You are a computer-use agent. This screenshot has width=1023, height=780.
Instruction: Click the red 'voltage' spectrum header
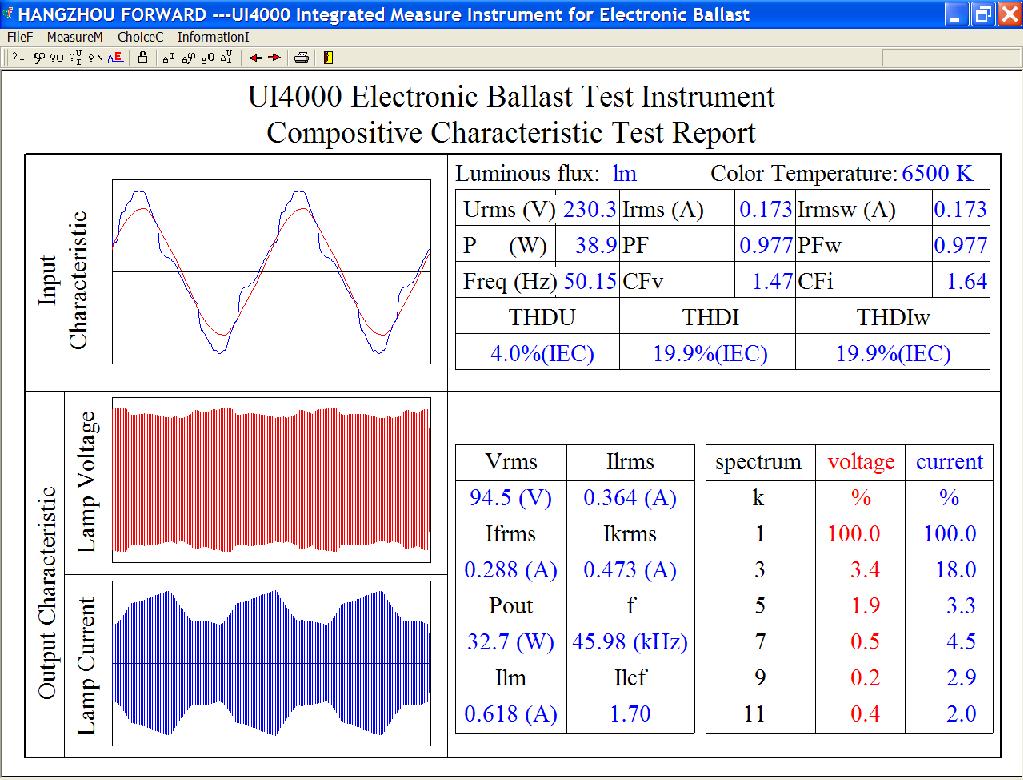[x=861, y=462]
